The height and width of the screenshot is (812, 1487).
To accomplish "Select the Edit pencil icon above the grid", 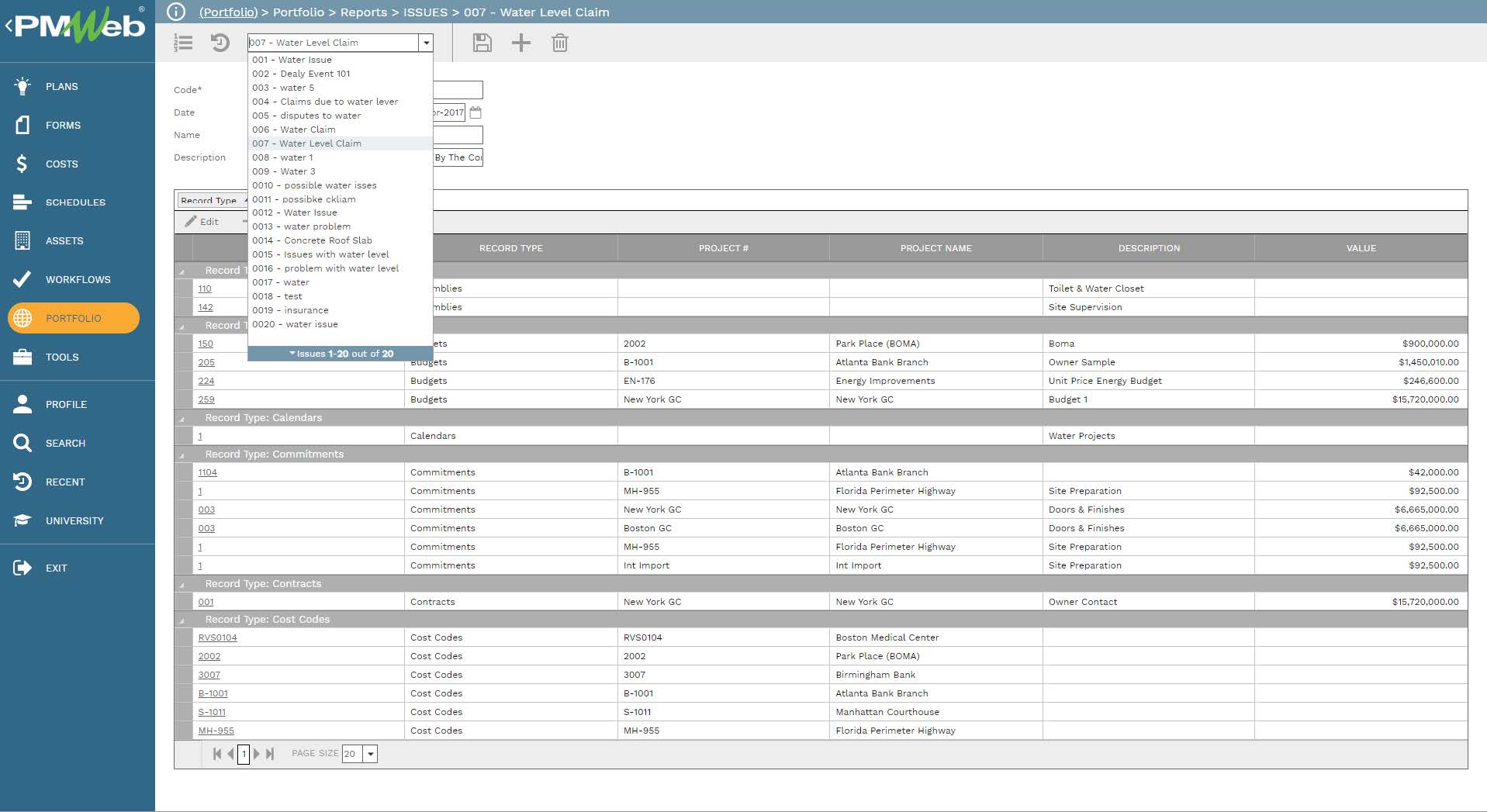I will tap(202, 221).
